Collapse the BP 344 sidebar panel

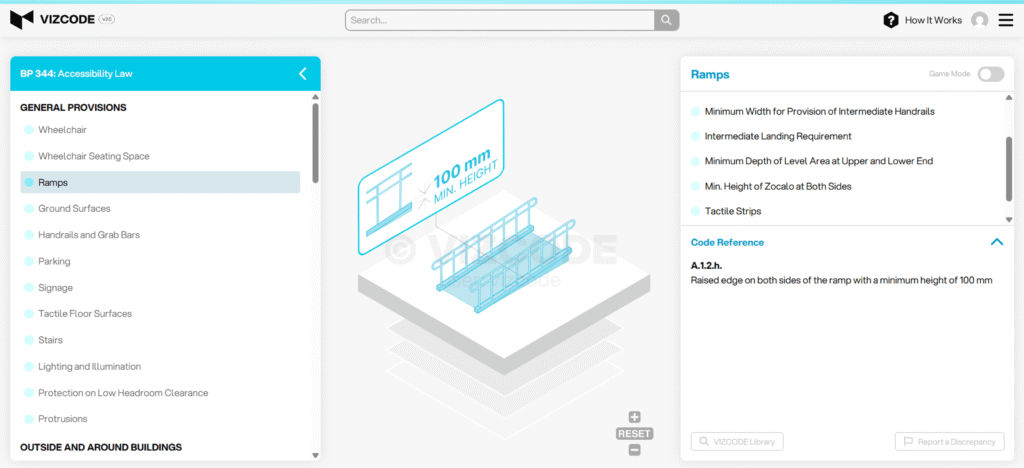coord(303,73)
